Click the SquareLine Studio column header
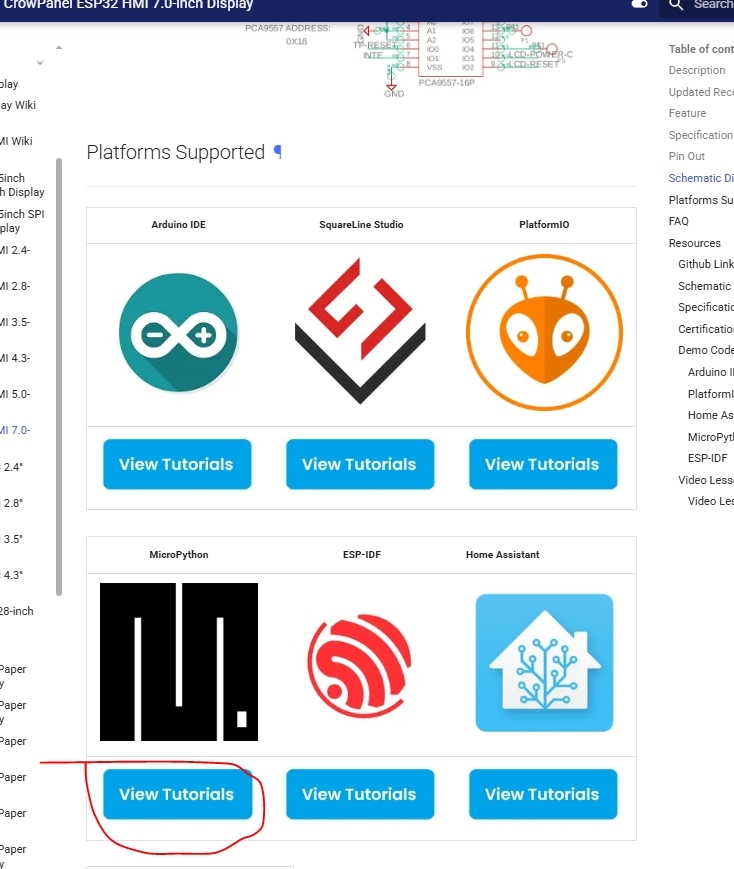This screenshot has height=869, width=734. (361, 224)
